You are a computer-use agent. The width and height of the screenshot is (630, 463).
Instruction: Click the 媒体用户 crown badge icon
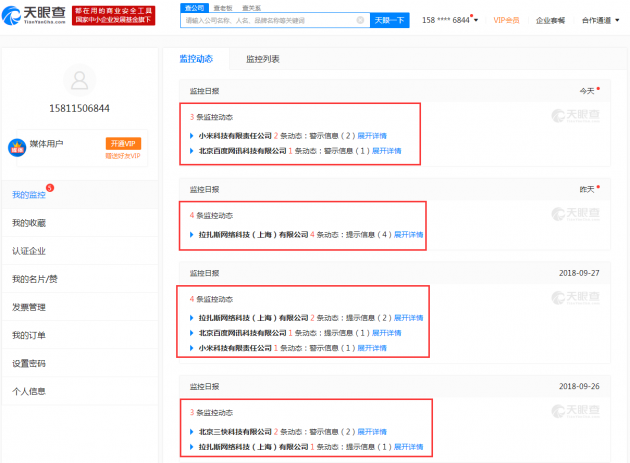click(x=17, y=148)
